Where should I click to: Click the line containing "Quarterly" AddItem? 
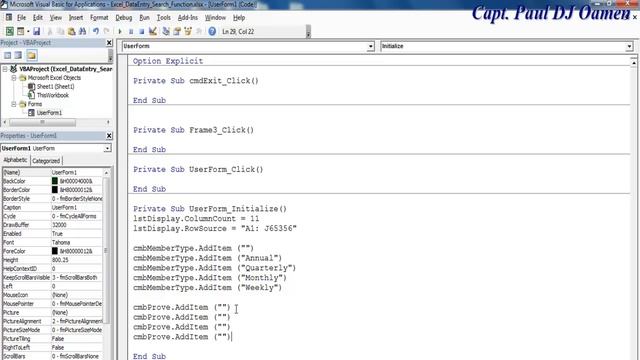pos(215,268)
